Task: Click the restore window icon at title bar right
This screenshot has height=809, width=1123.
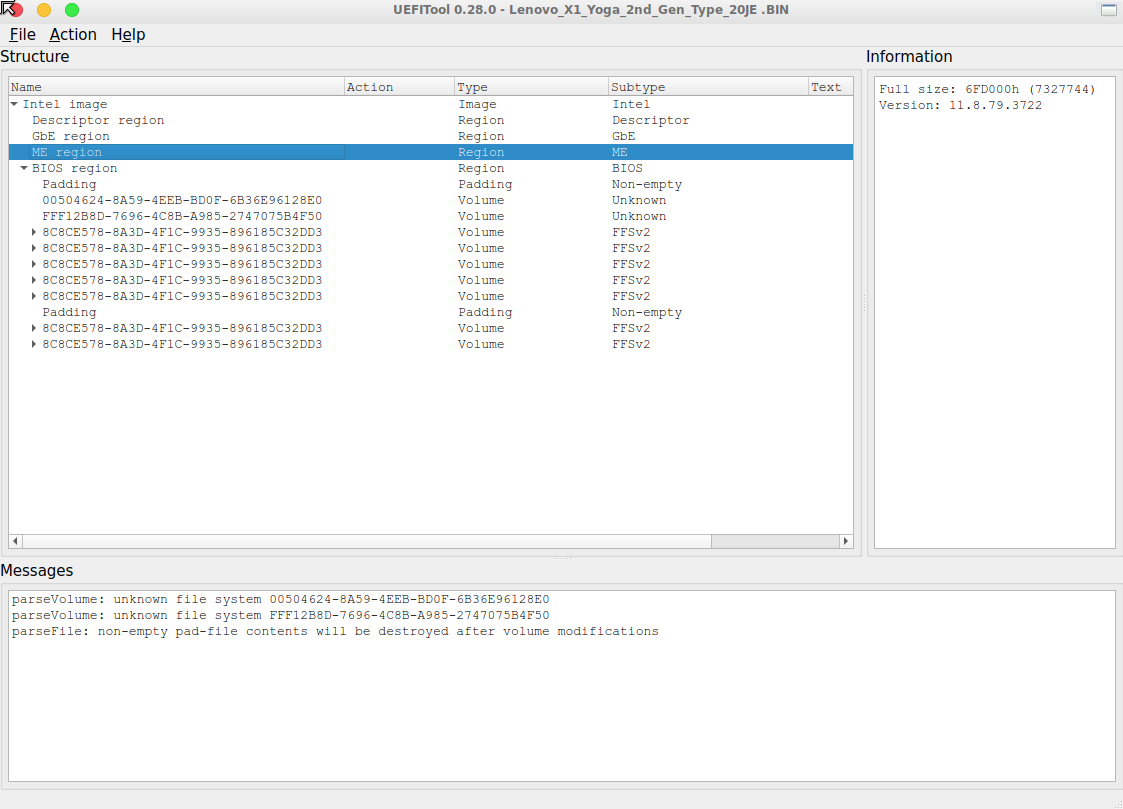Action: [1109, 9]
